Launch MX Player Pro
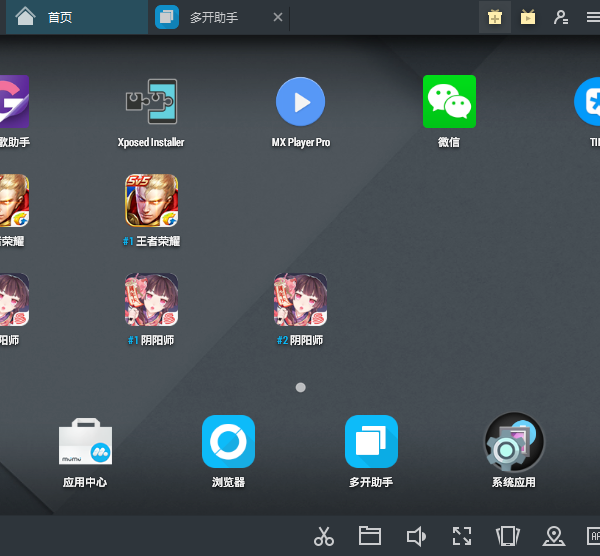 (x=301, y=102)
